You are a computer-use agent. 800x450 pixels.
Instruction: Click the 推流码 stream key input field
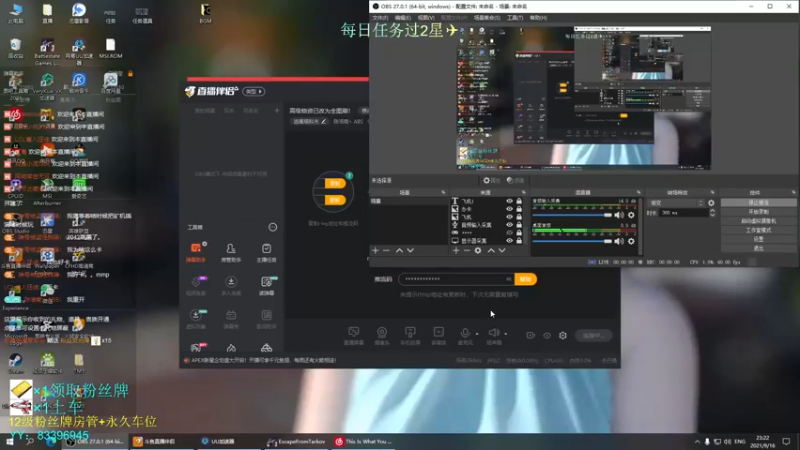[x=456, y=279]
